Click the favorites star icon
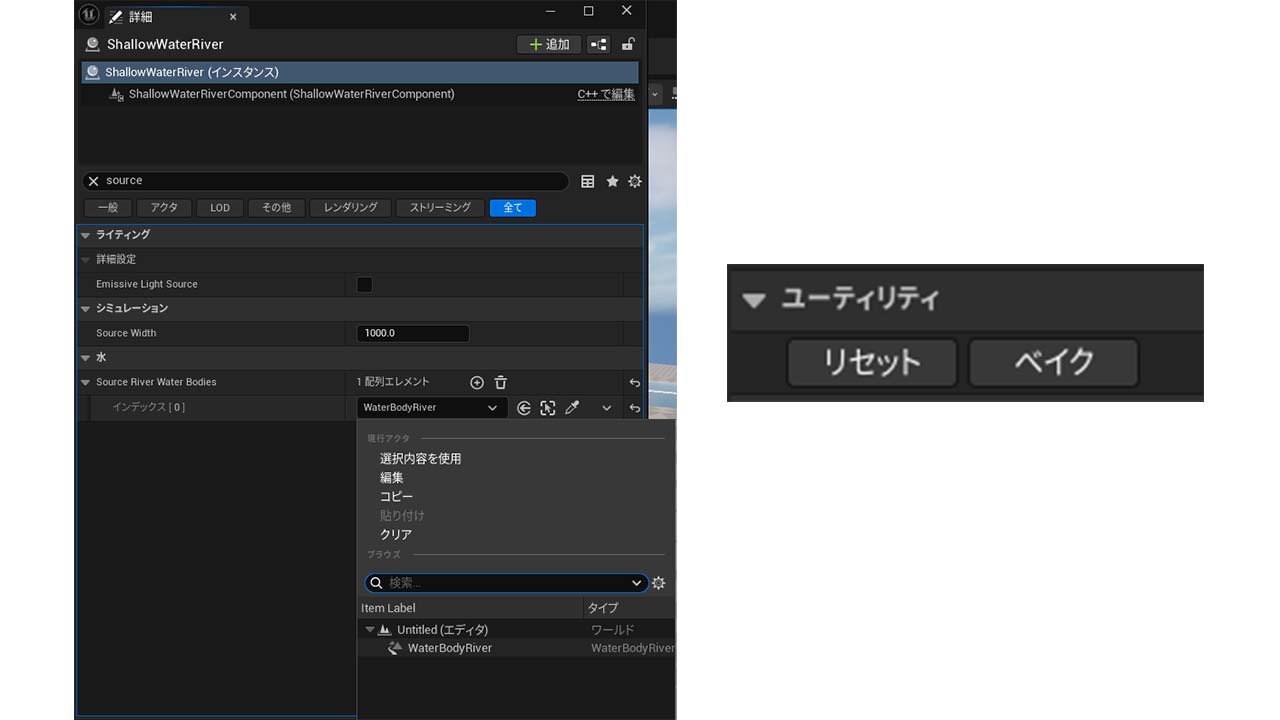The image size is (1280, 720). [x=612, y=181]
